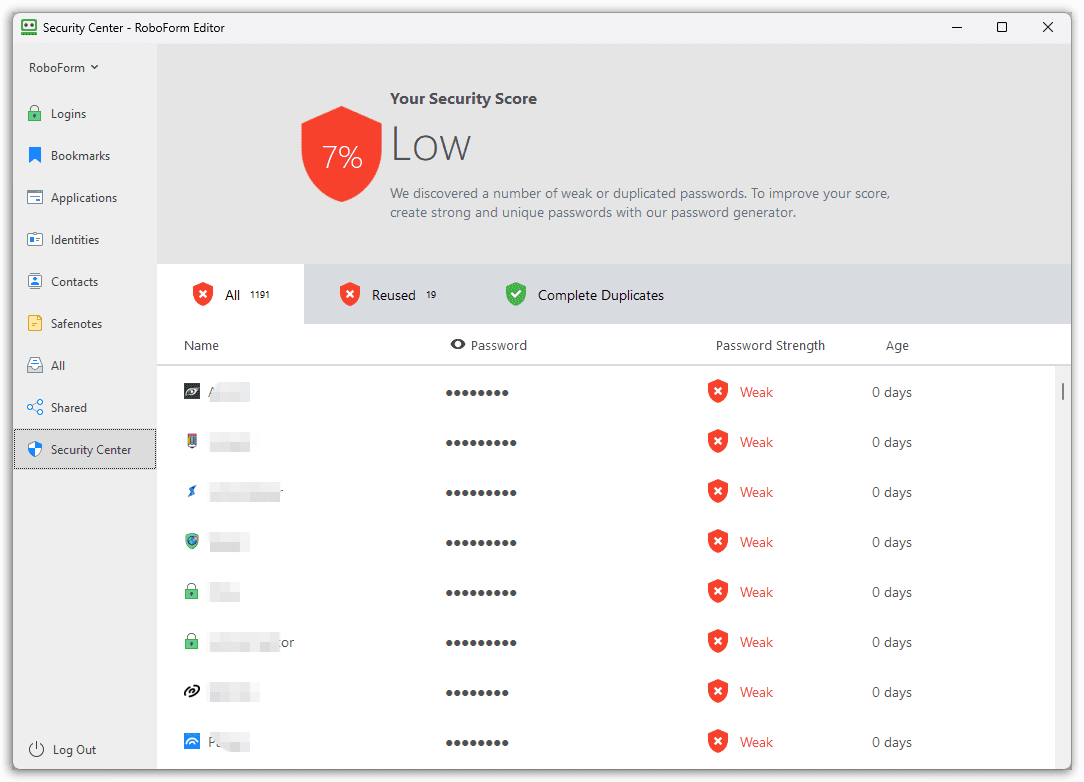
Task: Switch to the Reused passwords tab
Action: (x=387, y=295)
